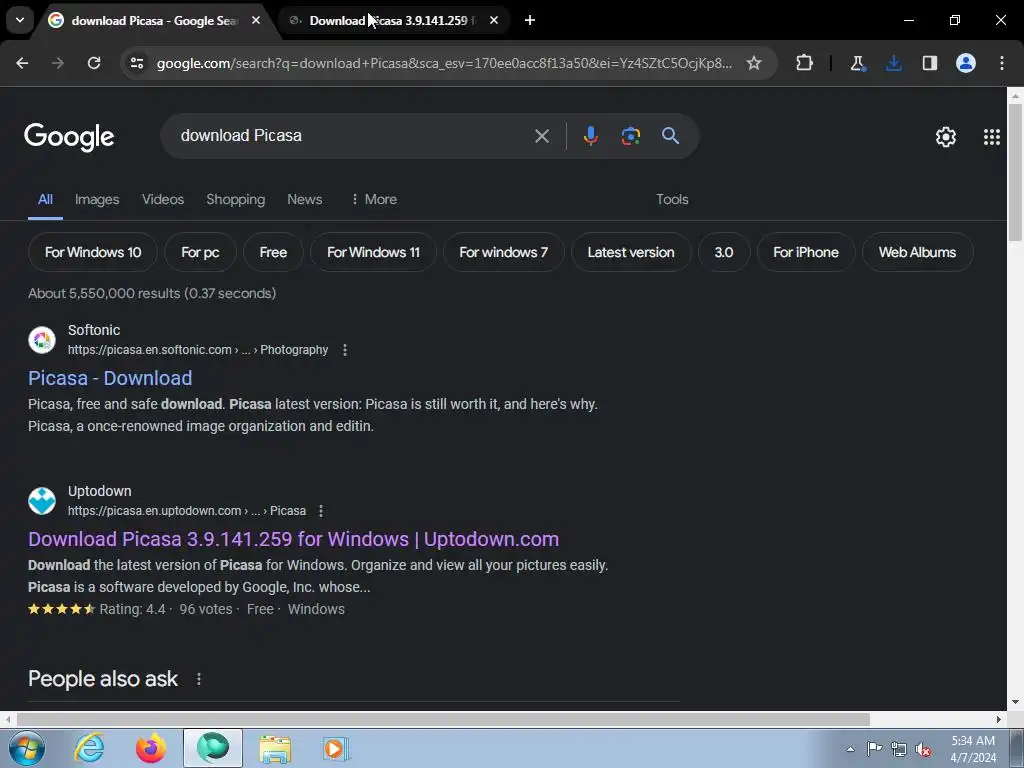Open Google quick settings gear
1024x768 pixels.
946,136
